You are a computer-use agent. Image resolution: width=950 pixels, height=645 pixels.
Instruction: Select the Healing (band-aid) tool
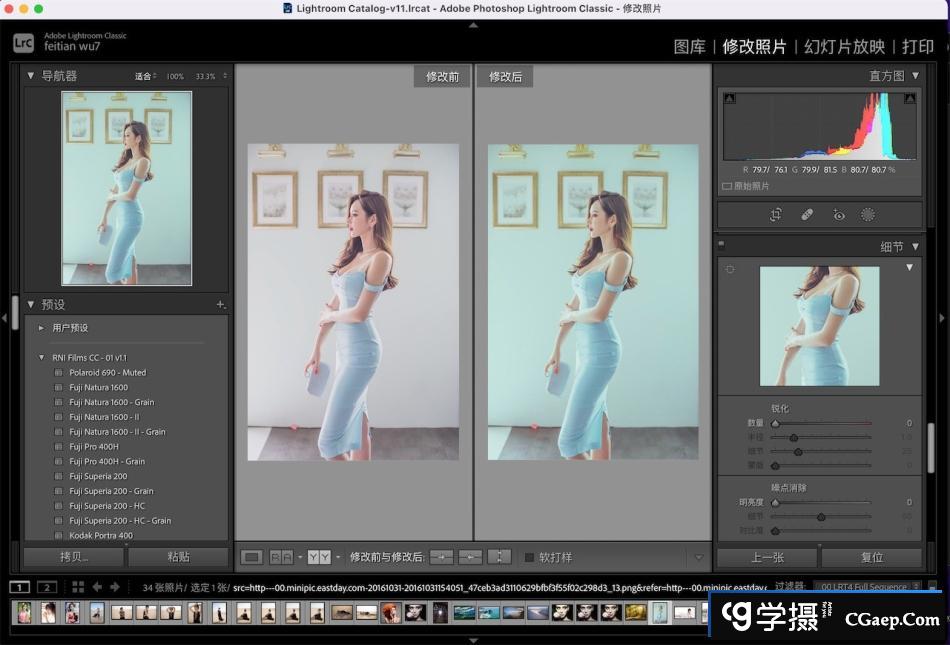[x=807, y=214]
